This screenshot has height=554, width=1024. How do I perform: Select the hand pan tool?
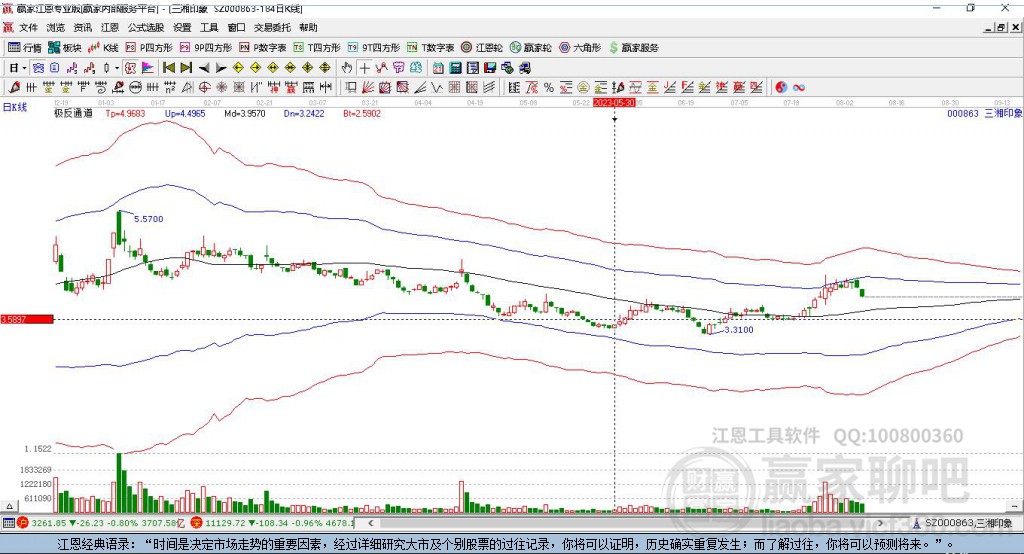(x=347, y=68)
